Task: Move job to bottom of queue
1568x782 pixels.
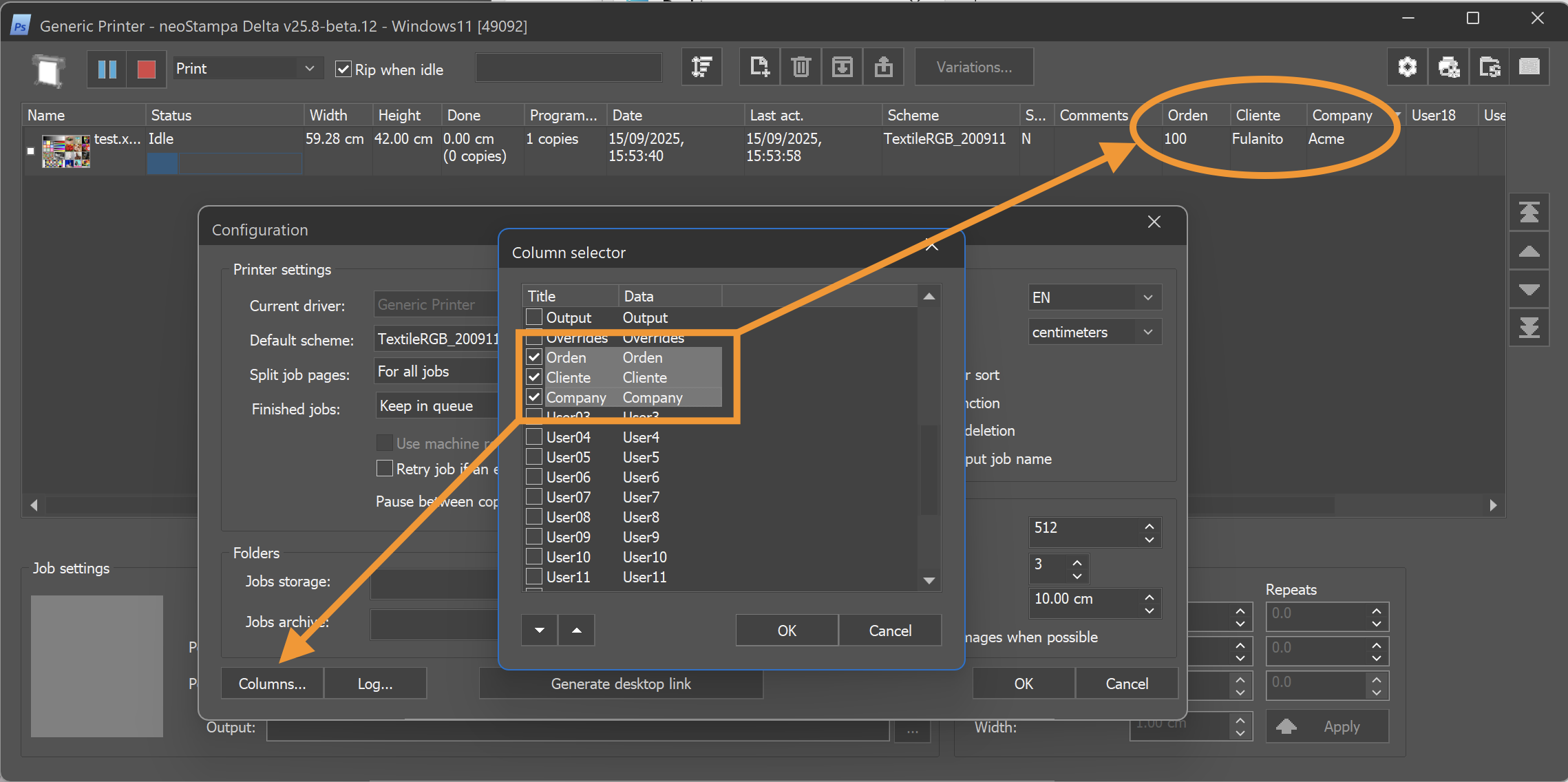Action: coord(1529,328)
